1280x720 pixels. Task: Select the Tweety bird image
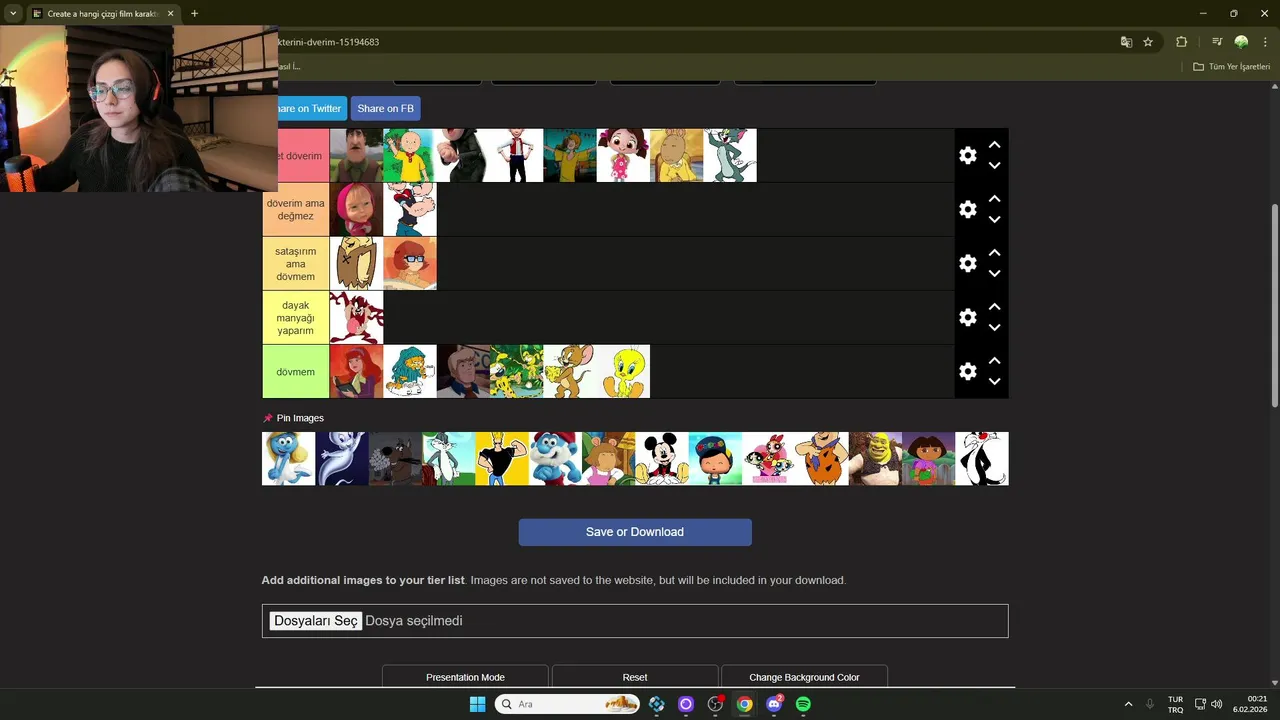coord(623,371)
